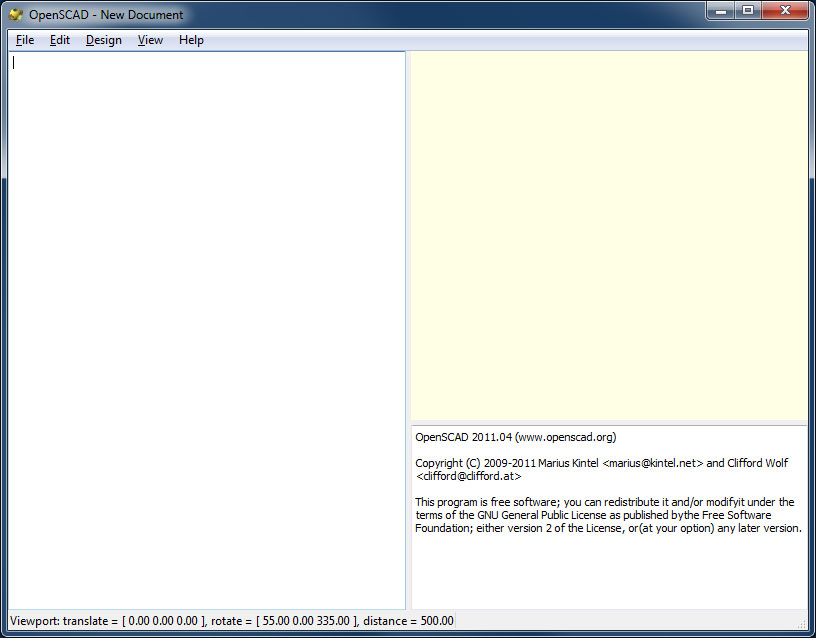Click the 'terms of the GNU General Public License' line
The width and height of the screenshot is (816, 638).
[593, 515]
